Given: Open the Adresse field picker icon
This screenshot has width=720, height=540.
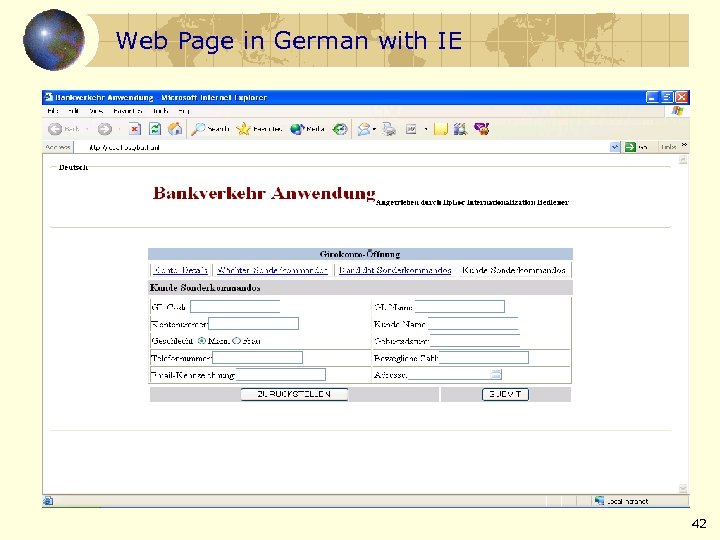Looking at the screenshot, I should [496, 374].
